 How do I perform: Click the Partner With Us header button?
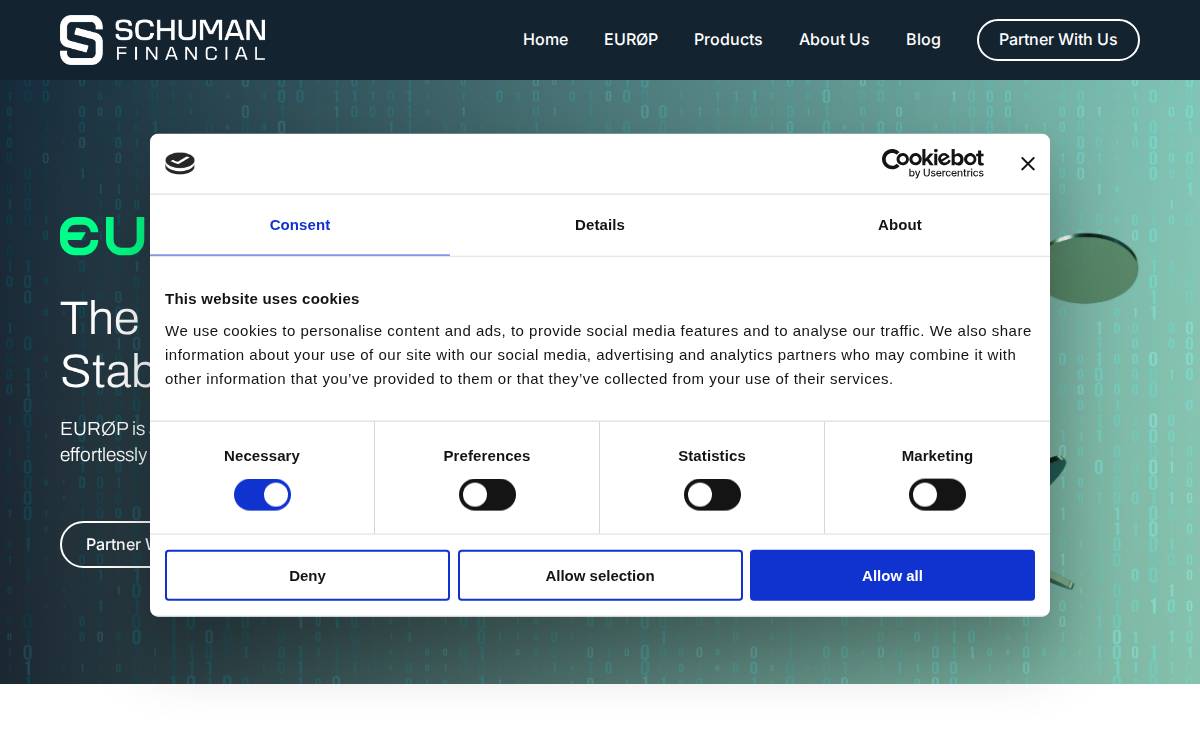click(1058, 40)
